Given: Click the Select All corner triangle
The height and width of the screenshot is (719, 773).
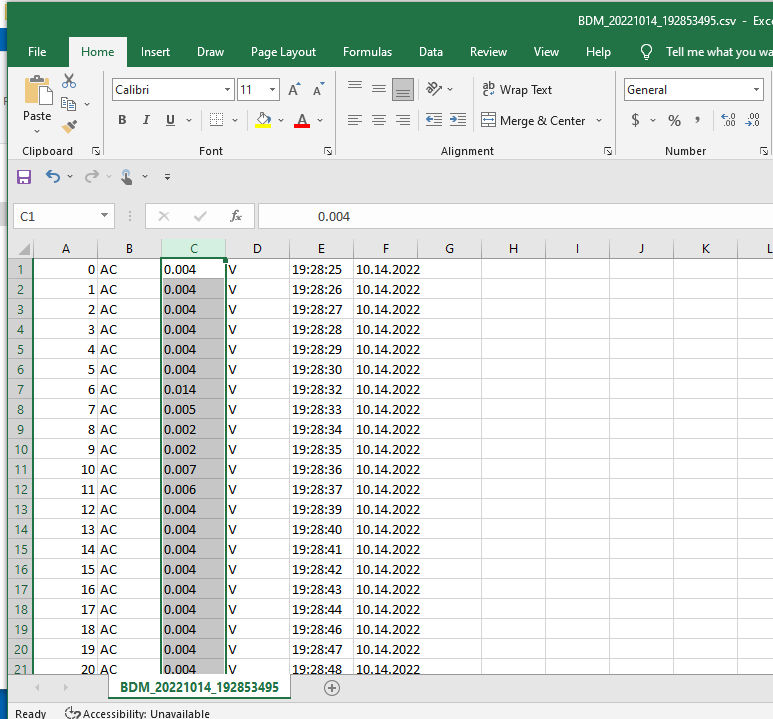Looking at the screenshot, I should 24,249.
